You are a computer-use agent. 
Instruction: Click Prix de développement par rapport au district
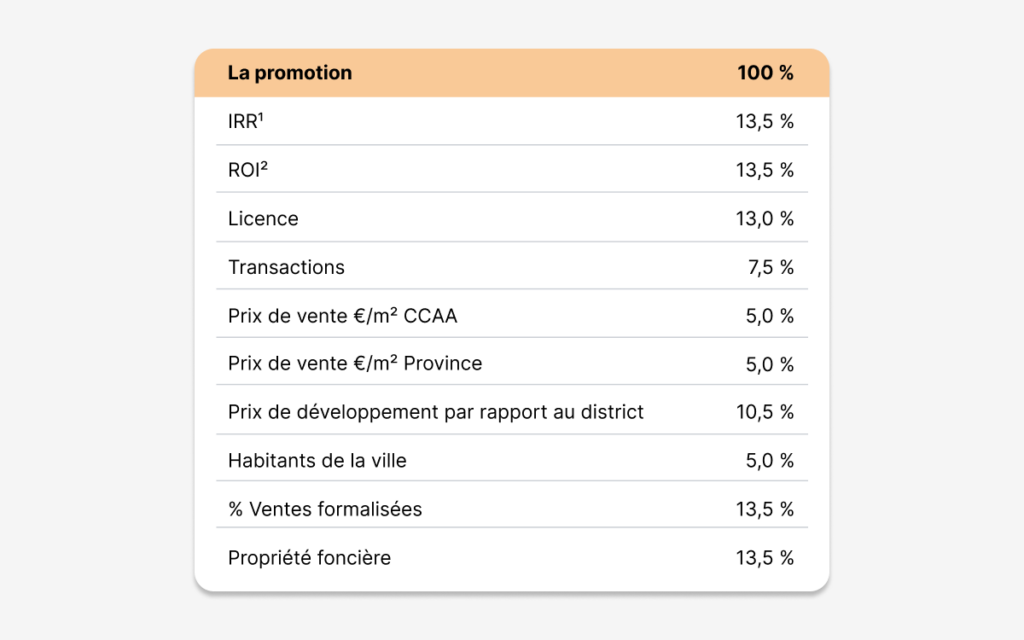(x=436, y=412)
